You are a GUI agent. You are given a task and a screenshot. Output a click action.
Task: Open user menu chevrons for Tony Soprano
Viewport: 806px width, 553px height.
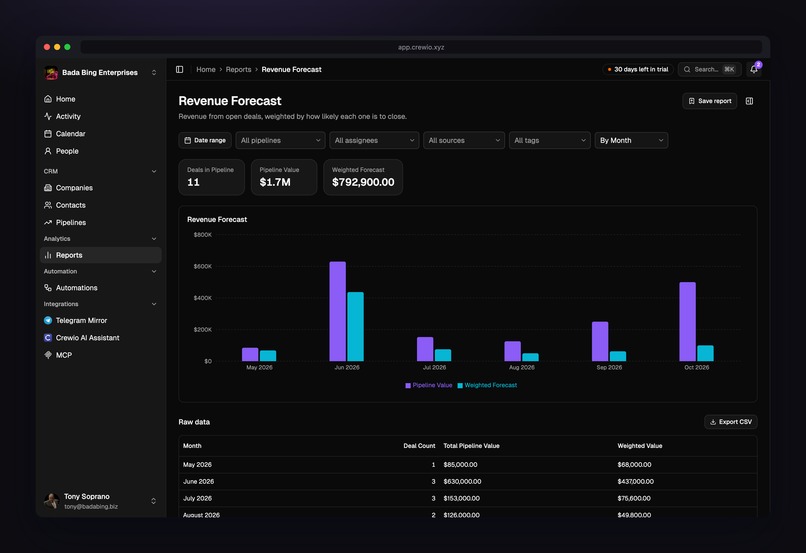coord(153,501)
